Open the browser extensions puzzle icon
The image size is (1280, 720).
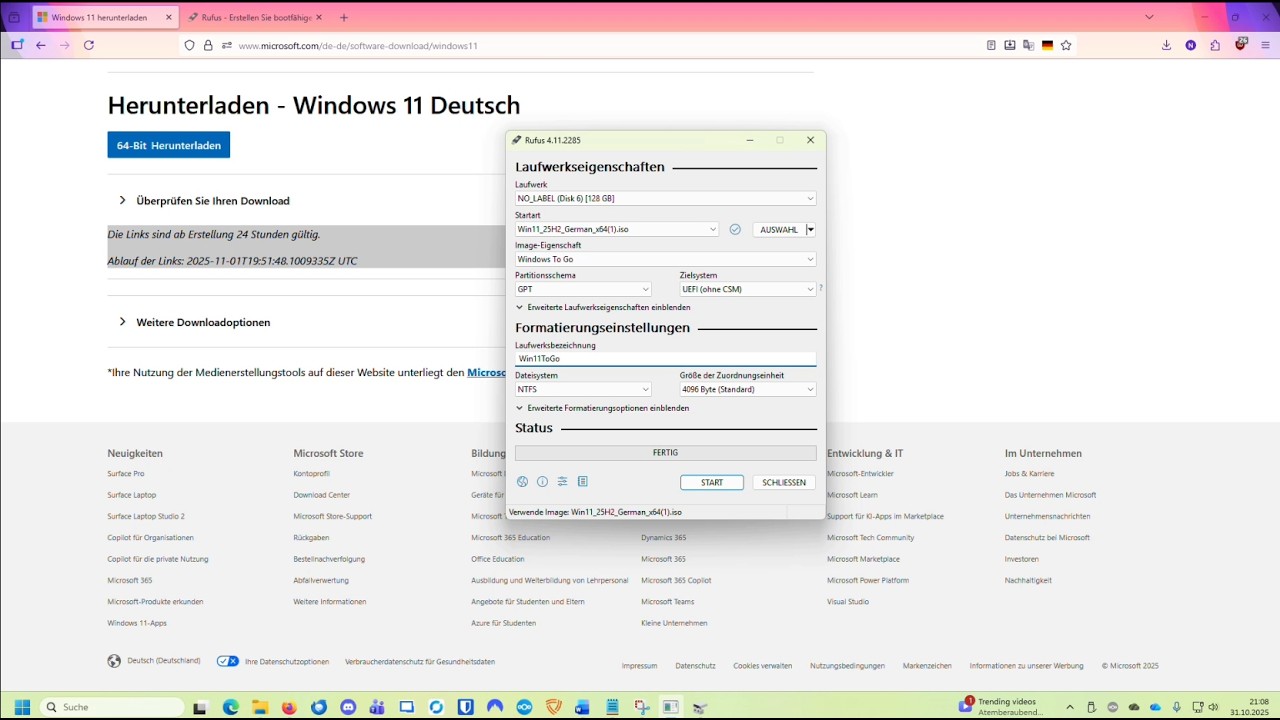point(1215,45)
